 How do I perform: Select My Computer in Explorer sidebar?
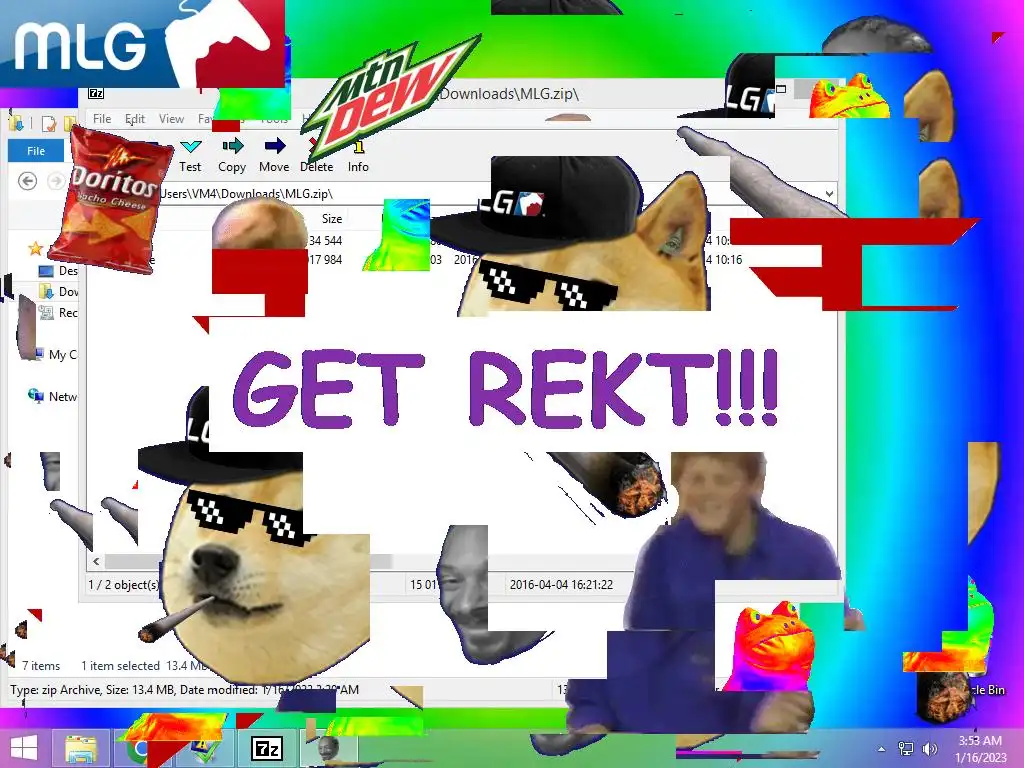63,355
